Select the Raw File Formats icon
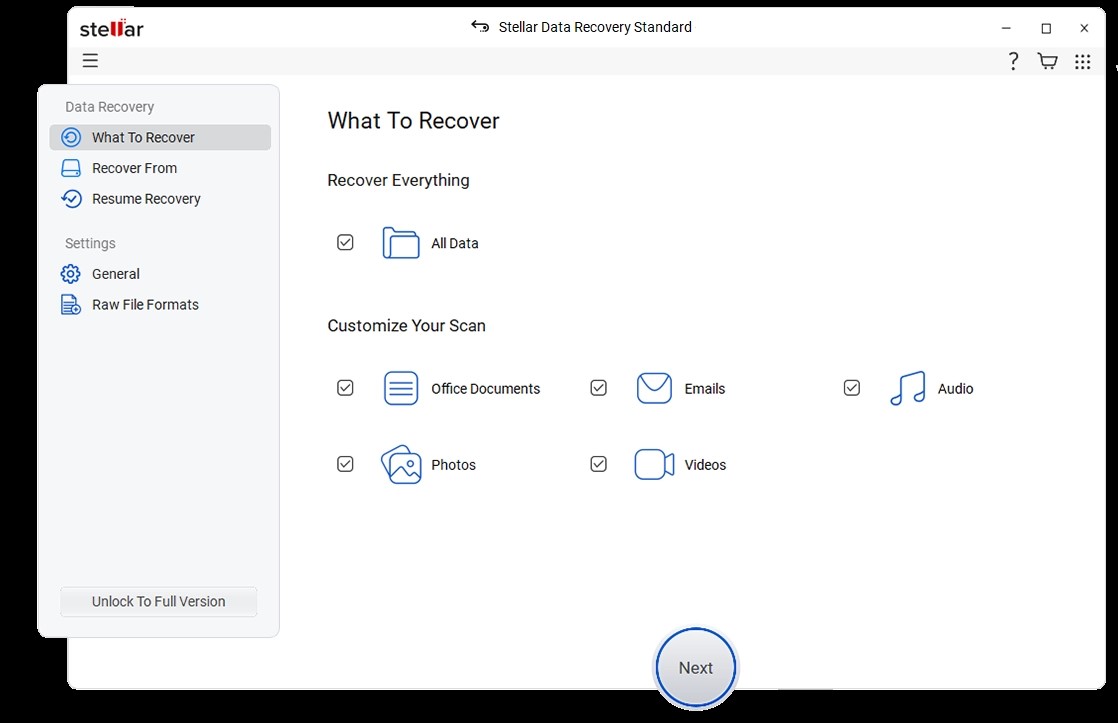The height and width of the screenshot is (723, 1118). [69, 304]
